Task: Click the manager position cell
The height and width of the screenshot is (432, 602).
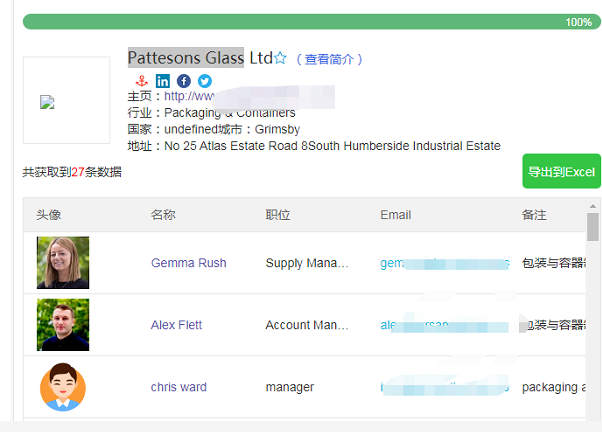Action: pos(290,387)
